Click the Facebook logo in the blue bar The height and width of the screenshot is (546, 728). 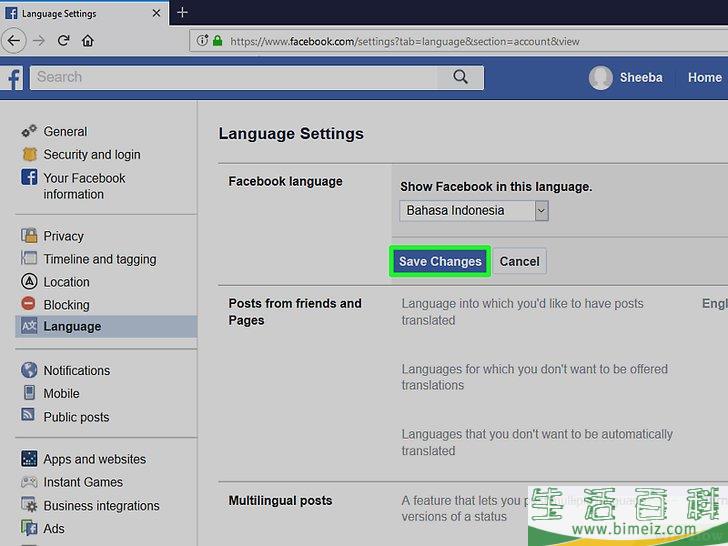click(13, 78)
